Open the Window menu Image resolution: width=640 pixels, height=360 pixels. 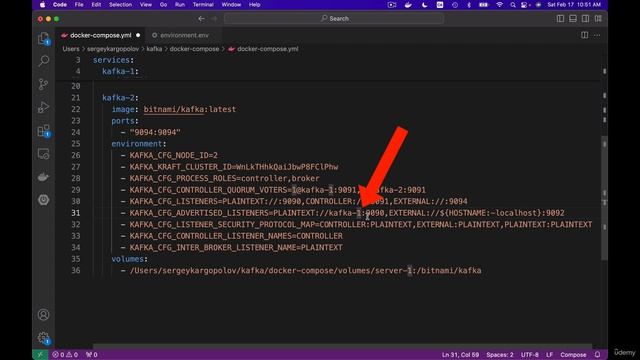(231, 5)
